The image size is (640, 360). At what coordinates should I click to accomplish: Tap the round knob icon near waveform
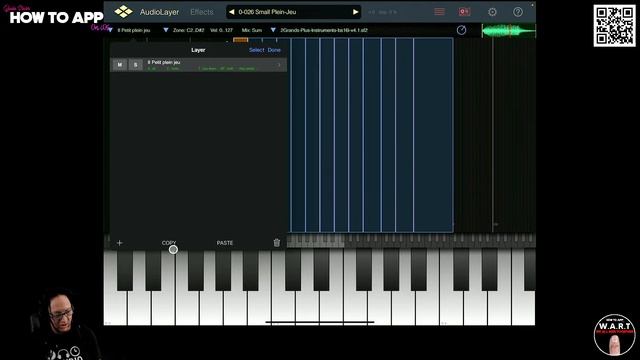pyautogui.click(x=461, y=30)
